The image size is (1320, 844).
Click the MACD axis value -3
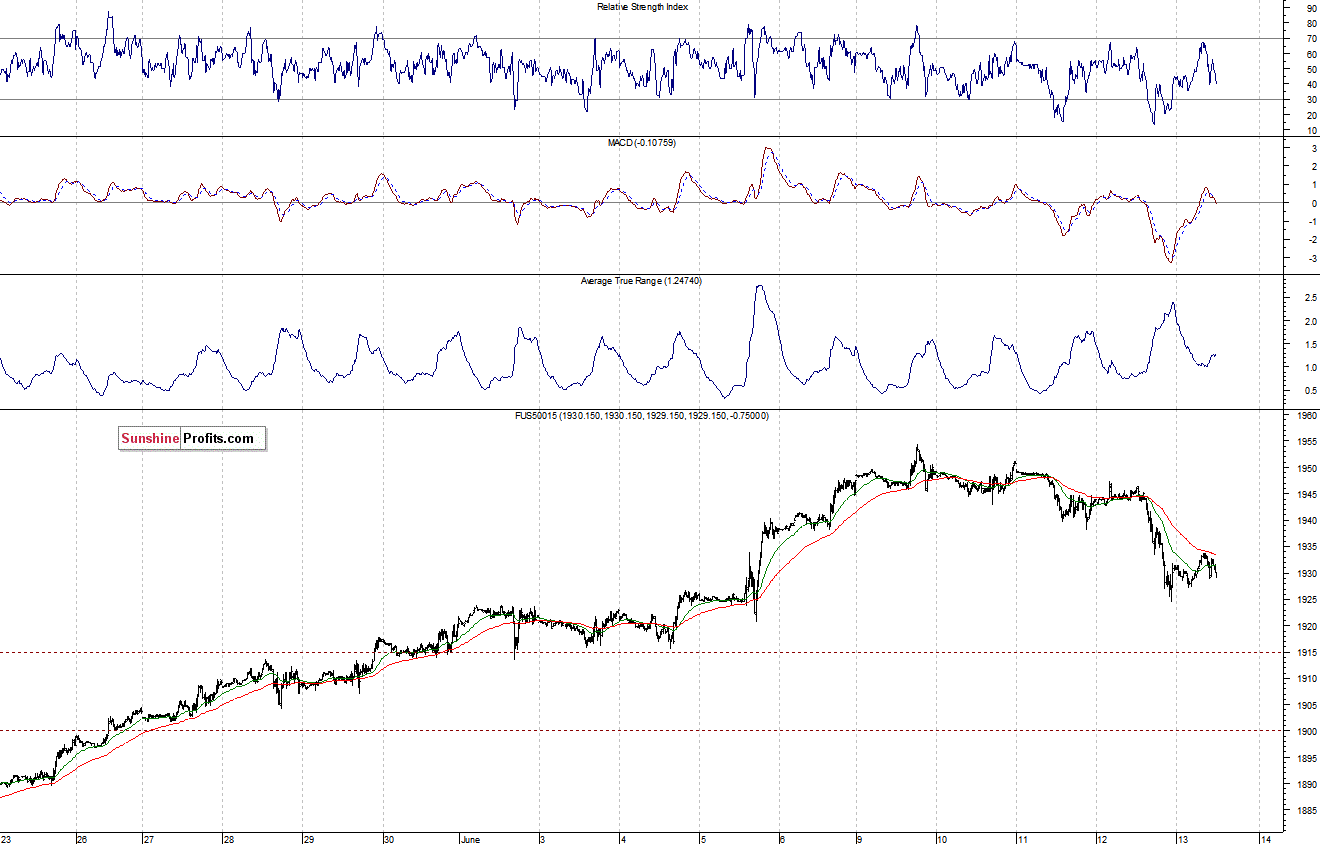pos(1311,258)
